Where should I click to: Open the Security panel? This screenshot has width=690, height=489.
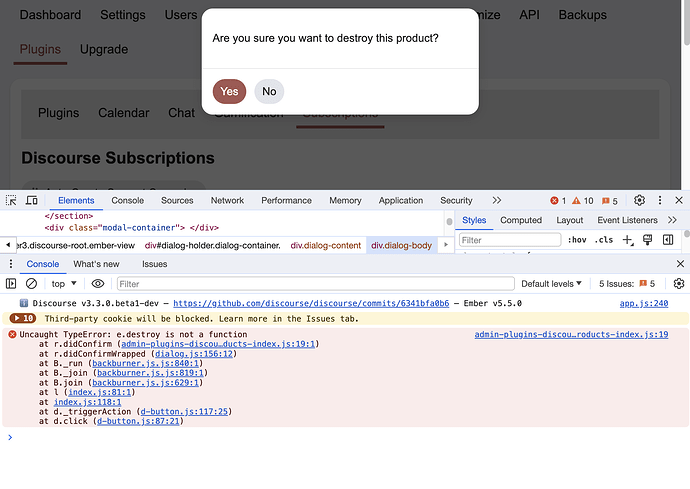point(456,201)
